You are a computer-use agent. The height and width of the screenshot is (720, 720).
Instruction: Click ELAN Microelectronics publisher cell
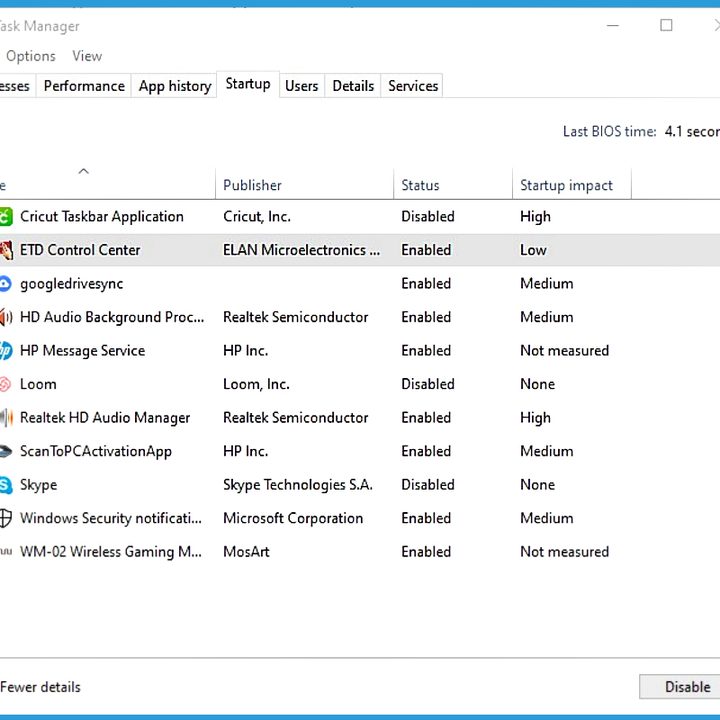pyautogui.click(x=302, y=250)
